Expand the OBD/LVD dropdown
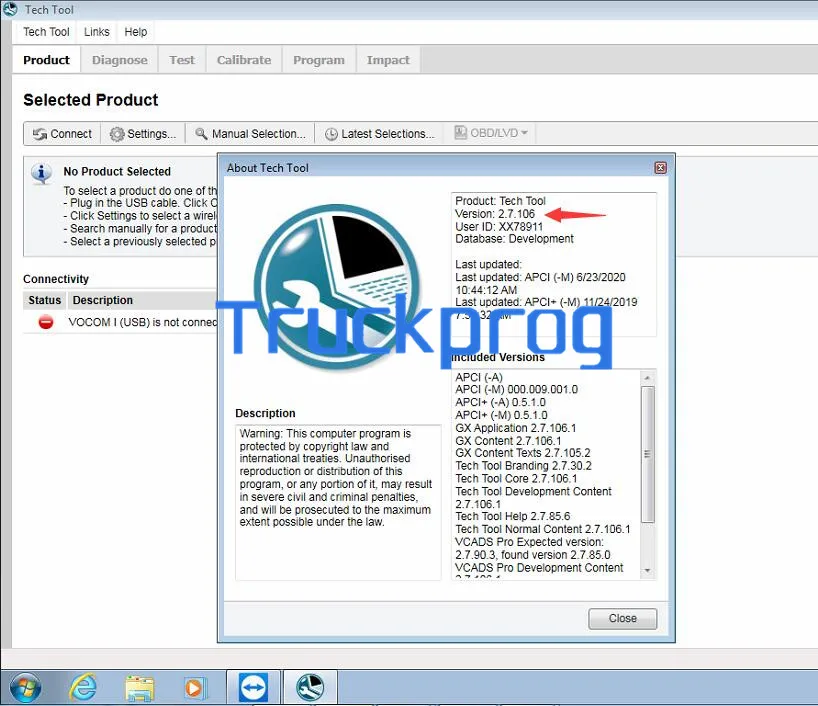This screenshot has width=818, height=706. [491, 133]
